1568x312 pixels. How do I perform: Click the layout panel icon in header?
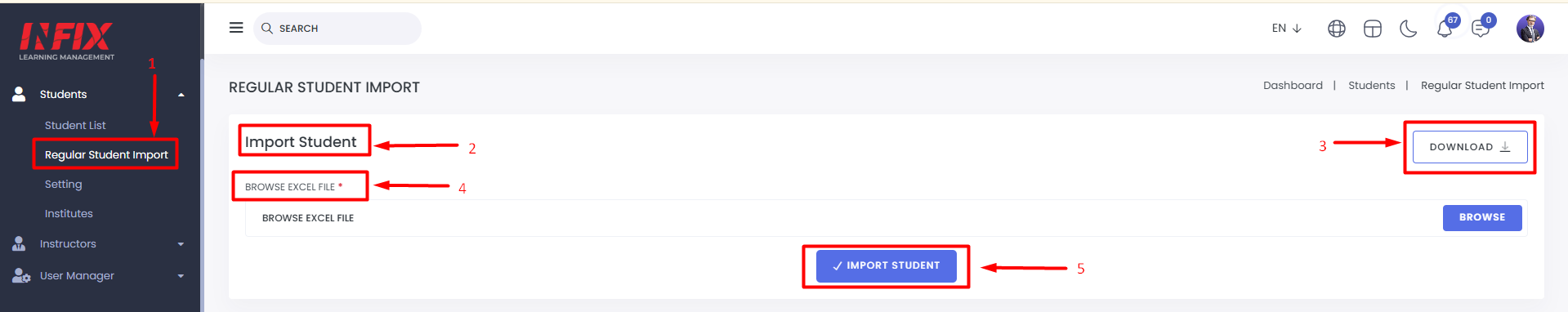click(x=1373, y=29)
